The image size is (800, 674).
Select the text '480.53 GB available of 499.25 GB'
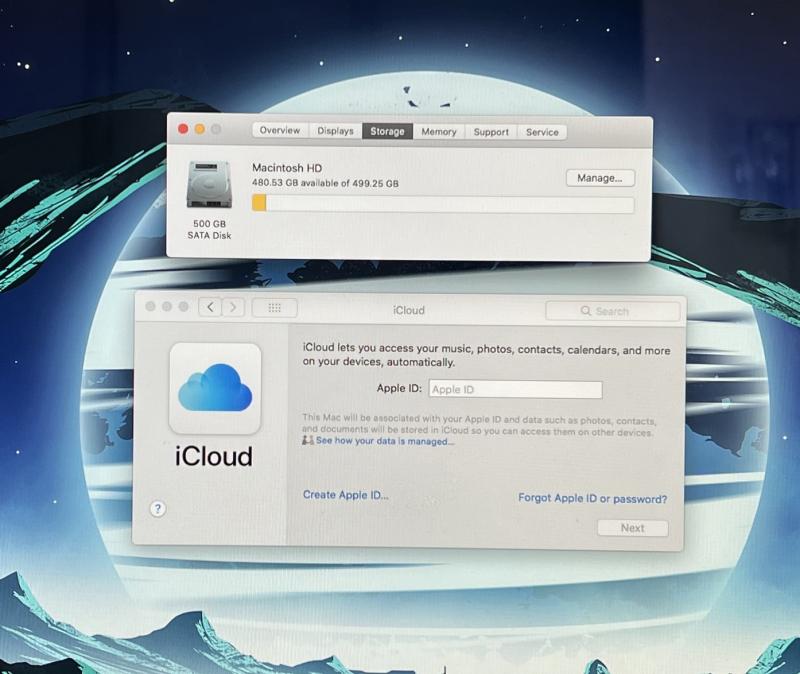tap(325, 183)
